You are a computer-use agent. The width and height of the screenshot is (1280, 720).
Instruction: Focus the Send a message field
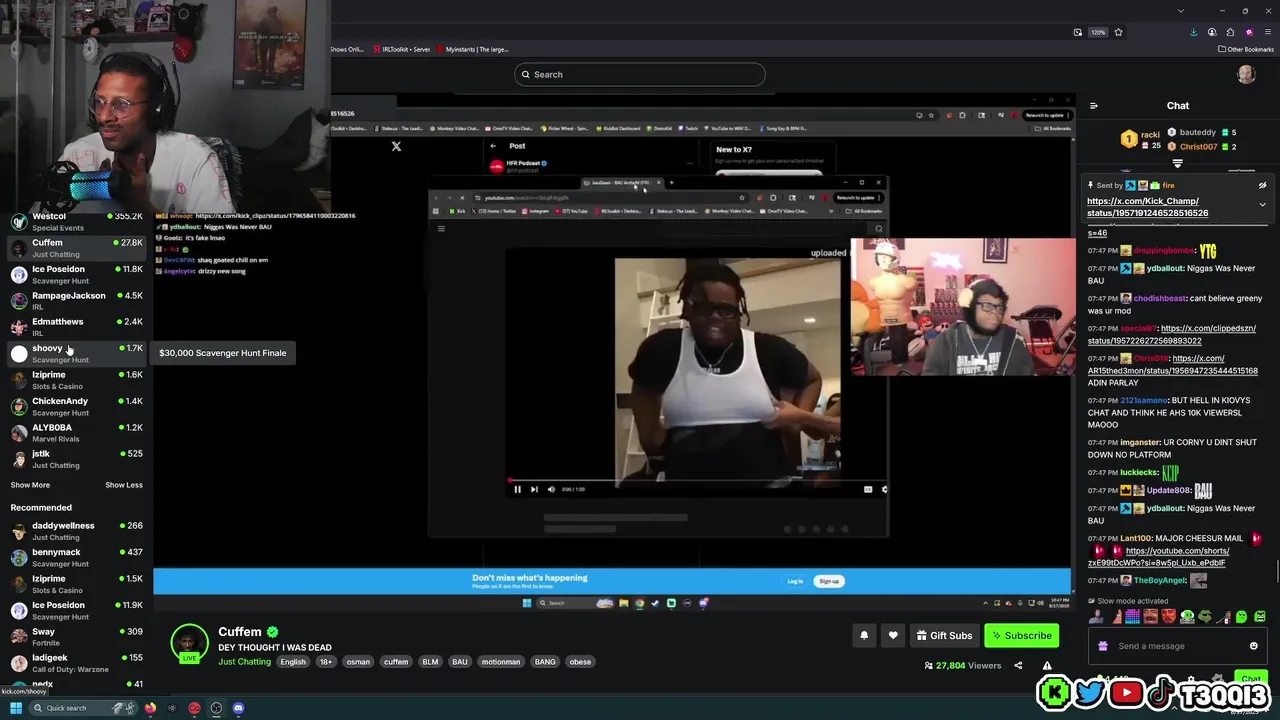click(1180, 646)
